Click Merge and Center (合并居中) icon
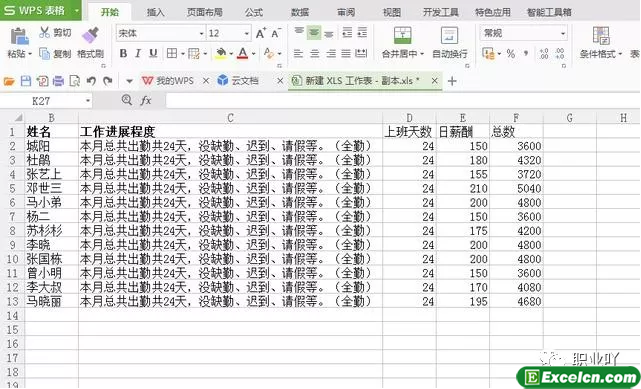The height and width of the screenshot is (389, 641). click(x=403, y=35)
